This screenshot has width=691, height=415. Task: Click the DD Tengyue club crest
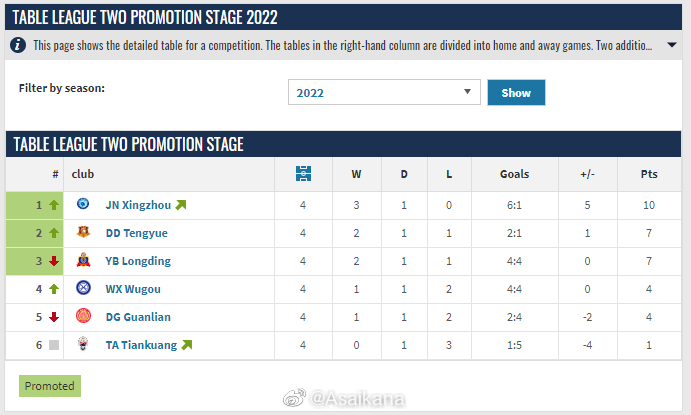[83, 232]
